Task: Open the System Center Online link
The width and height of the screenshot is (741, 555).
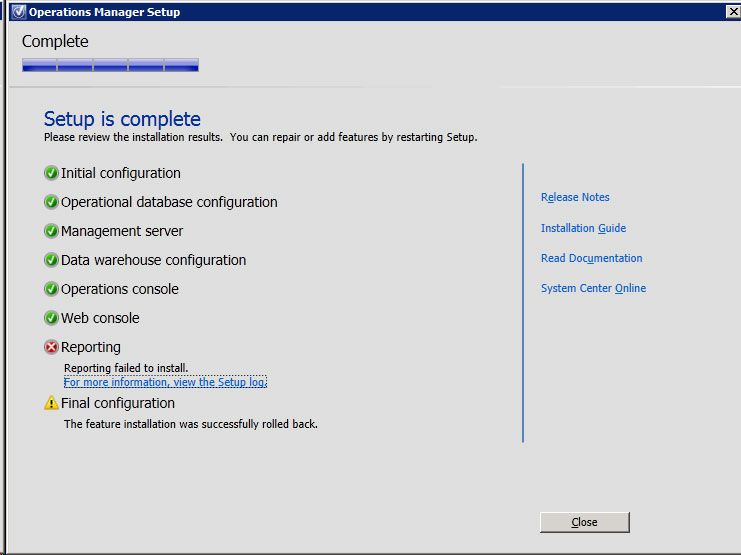Action: pos(594,288)
